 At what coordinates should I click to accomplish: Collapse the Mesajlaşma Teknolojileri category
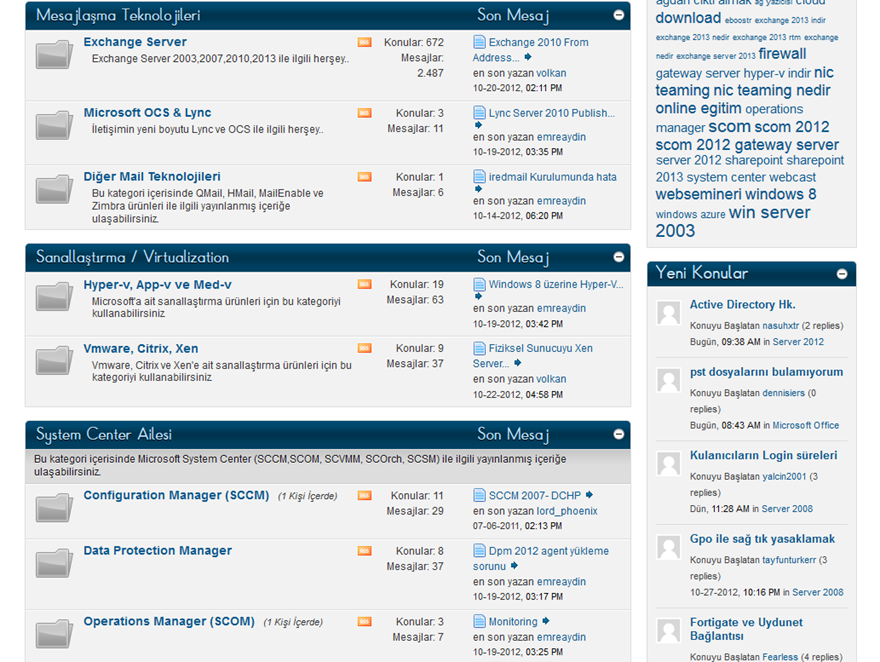tap(618, 15)
